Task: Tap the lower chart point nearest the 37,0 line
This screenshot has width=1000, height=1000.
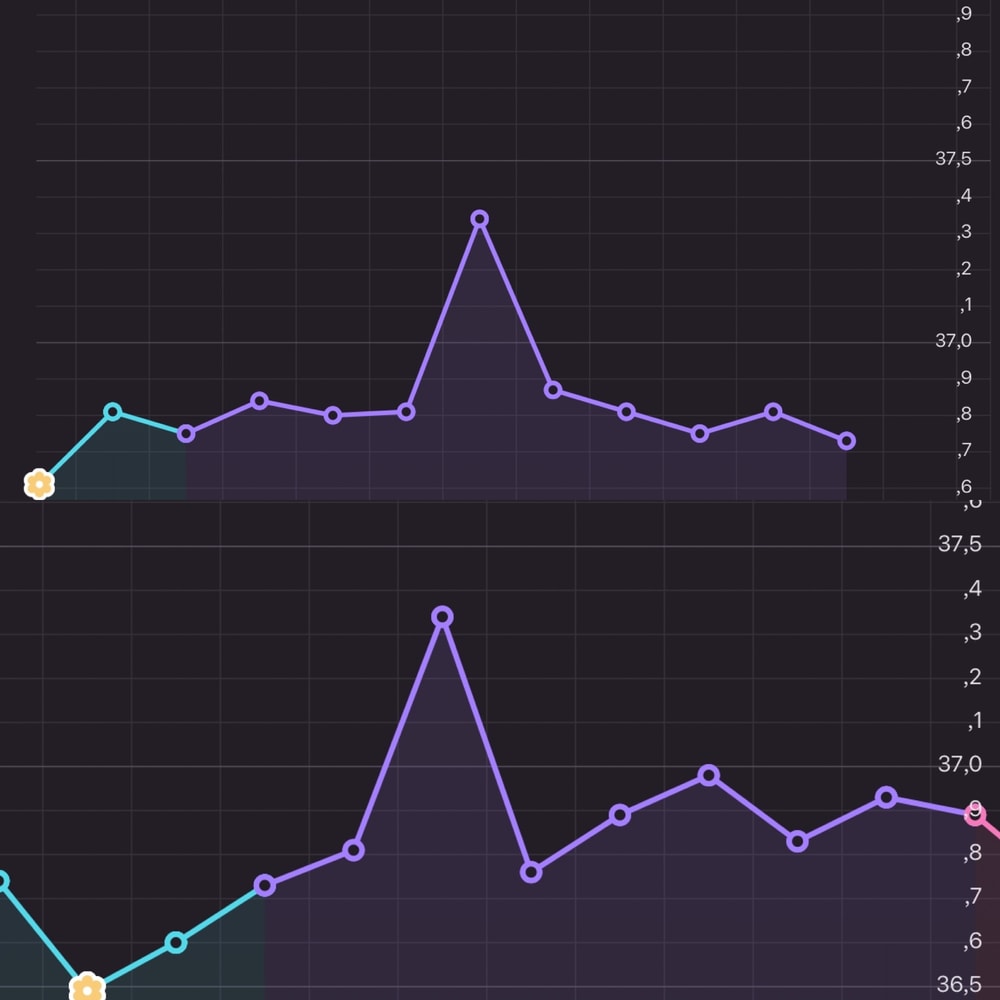Action: [708, 775]
